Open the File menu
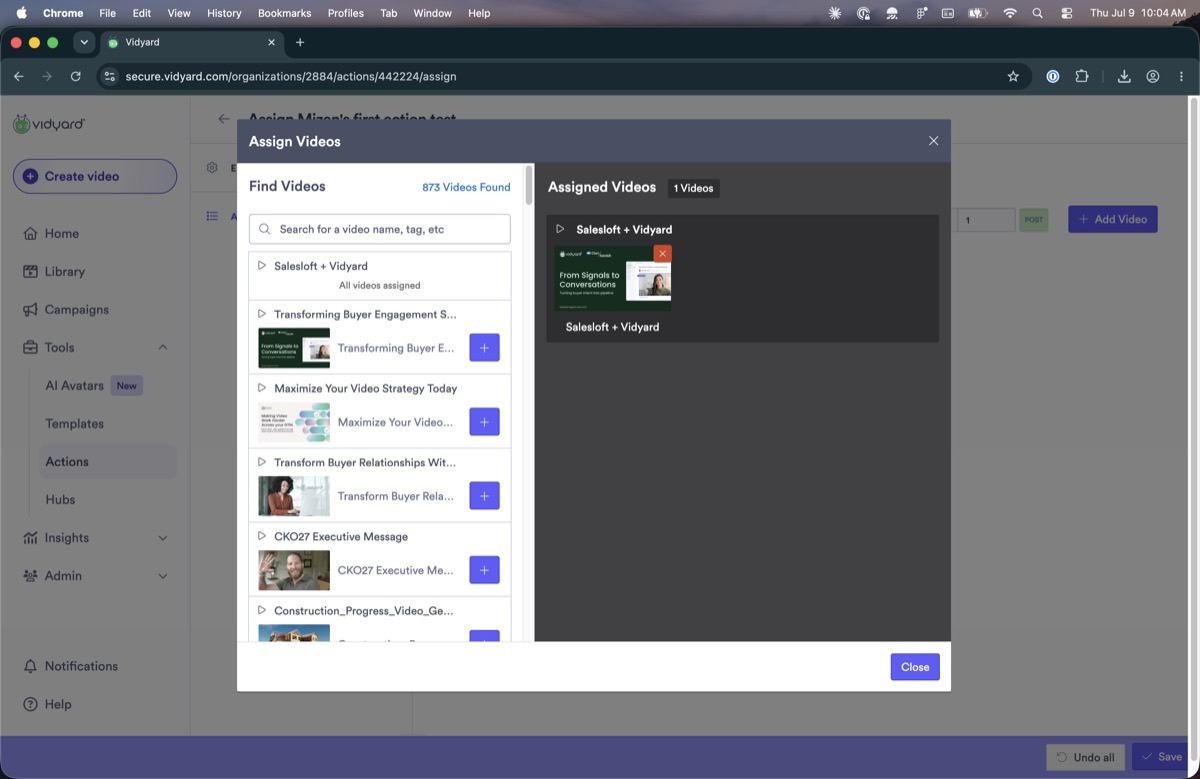1200x779 pixels. (108, 13)
